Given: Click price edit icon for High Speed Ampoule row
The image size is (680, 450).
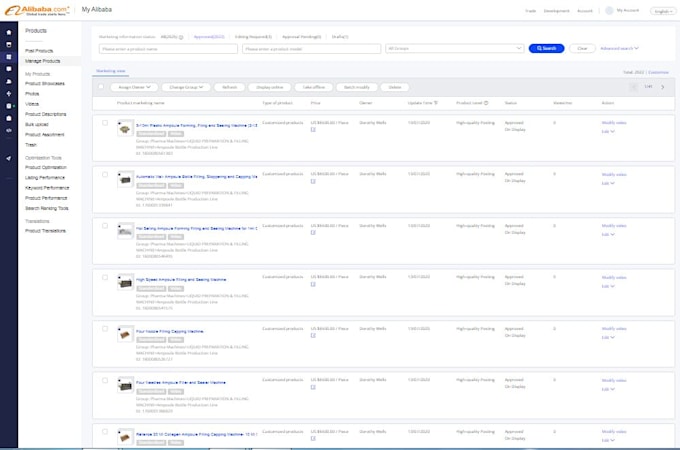Looking at the screenshot, I should coord(313,284).
